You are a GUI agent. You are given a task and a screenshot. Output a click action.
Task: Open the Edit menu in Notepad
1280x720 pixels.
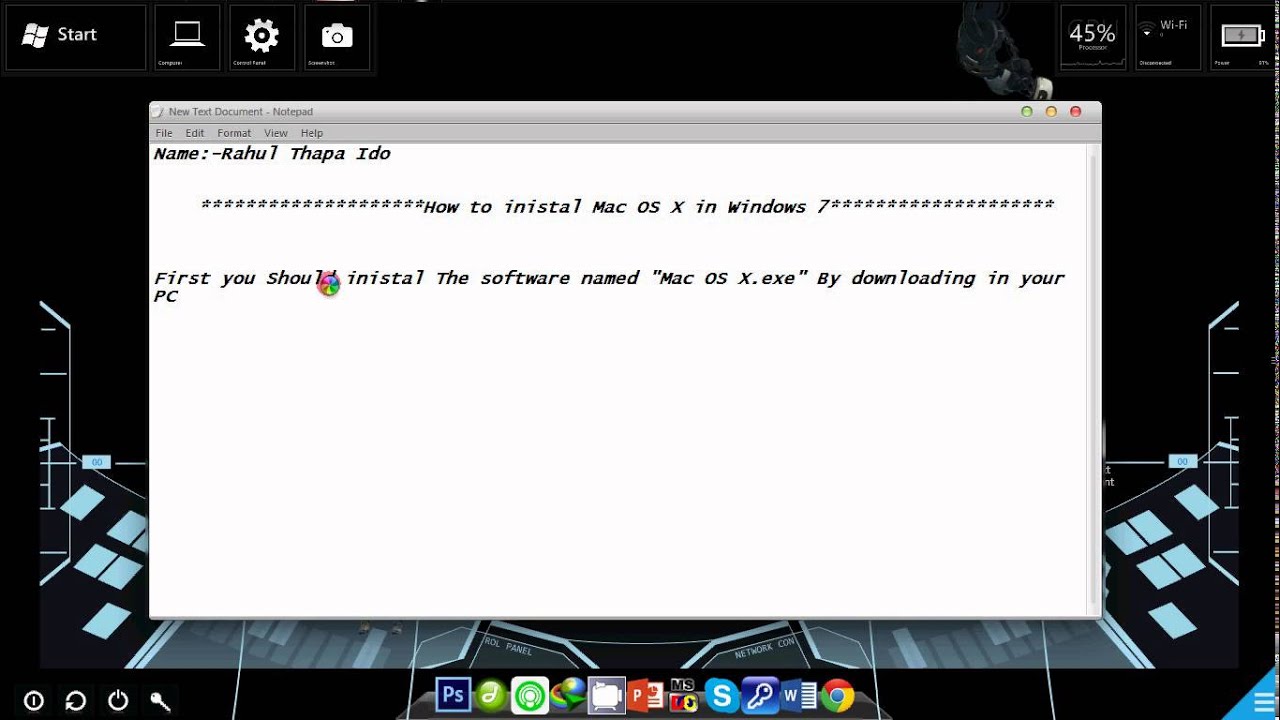click(195, 133)
